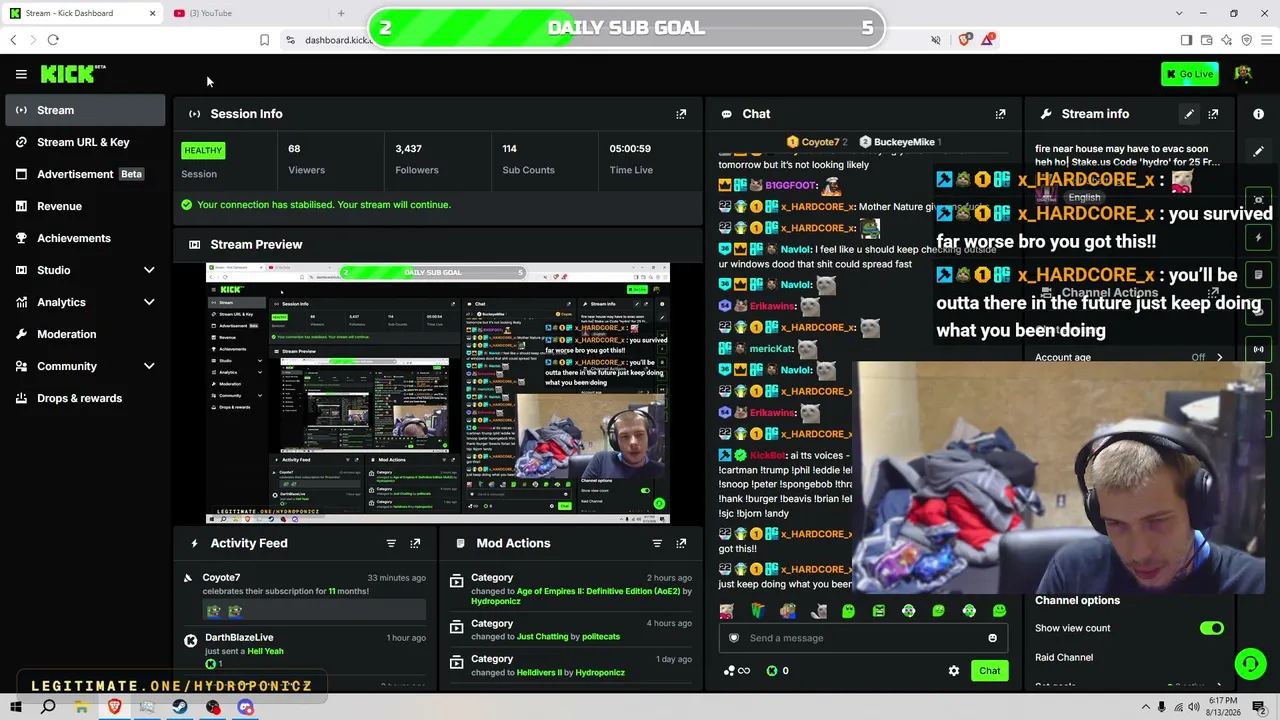Screen dimensions: 1280x720
Task: Open the Brave VPN shield icon
Action: tap(1247, 40)
